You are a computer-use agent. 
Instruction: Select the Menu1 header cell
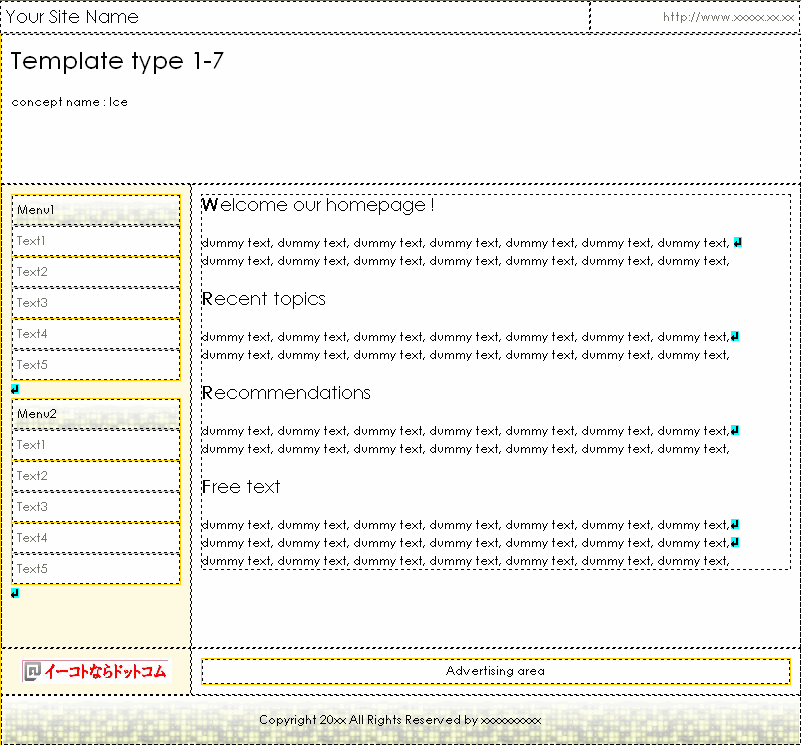click(96, 210)
